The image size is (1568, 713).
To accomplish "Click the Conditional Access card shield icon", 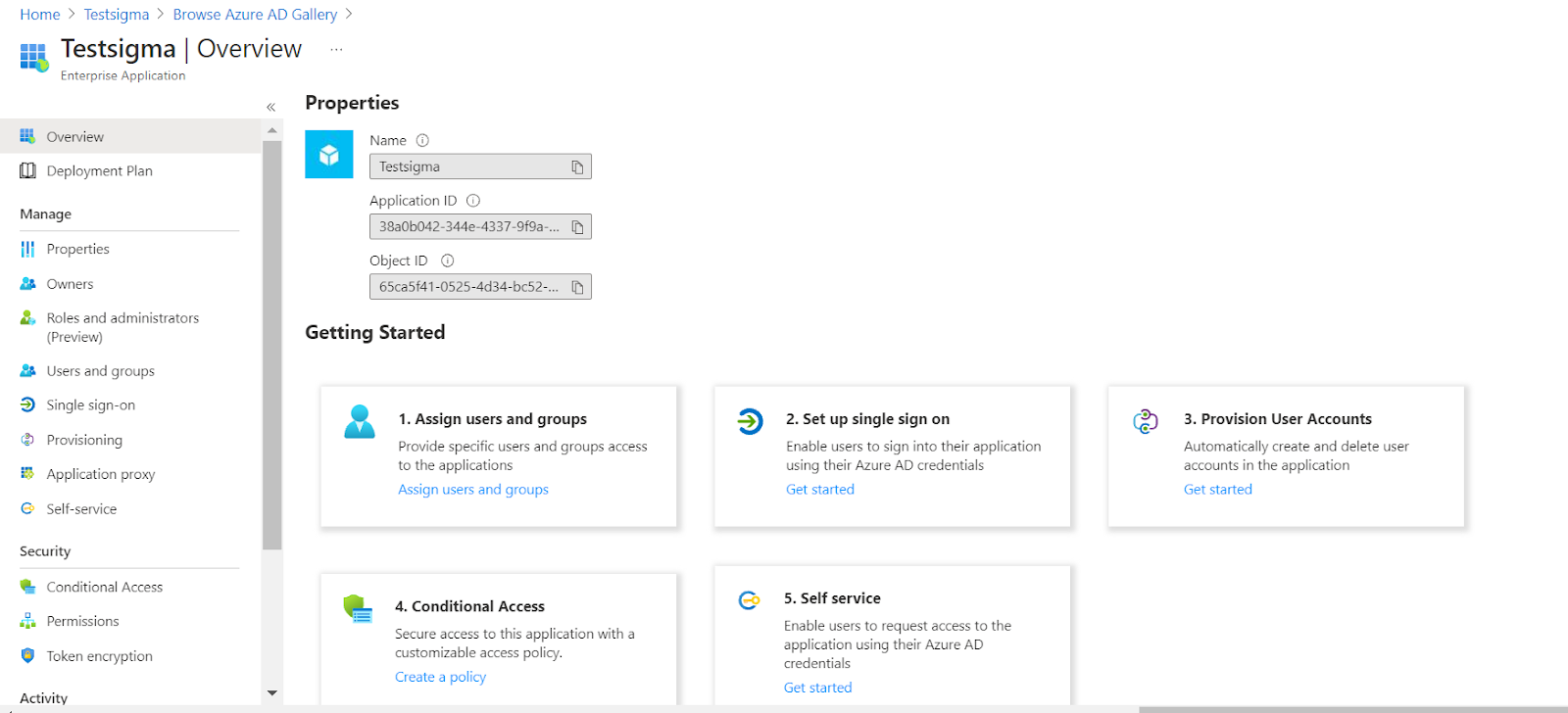I will (358, 608).
